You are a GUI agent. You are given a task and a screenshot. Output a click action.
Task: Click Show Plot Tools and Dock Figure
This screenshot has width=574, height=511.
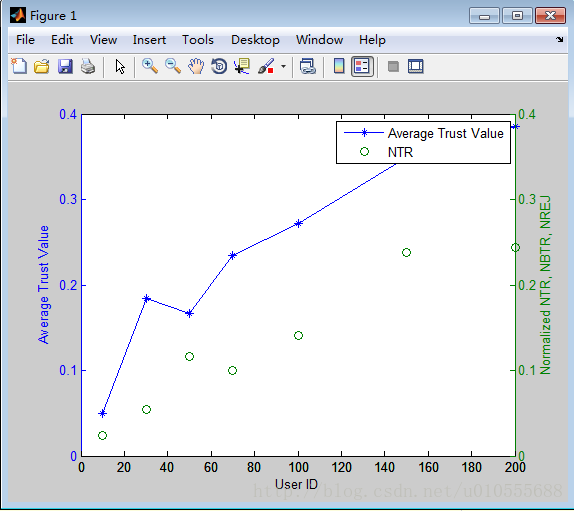[x=415, y=67]
